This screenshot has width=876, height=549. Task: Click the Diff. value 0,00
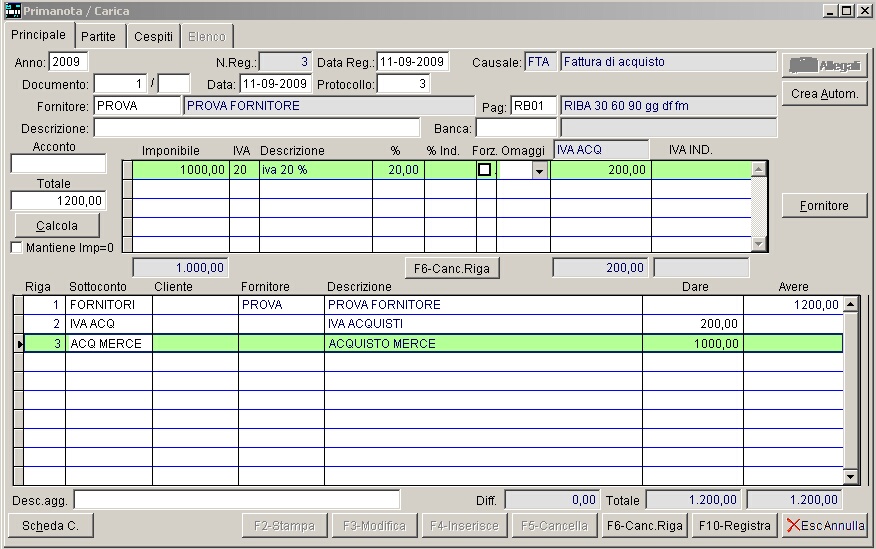551,500
